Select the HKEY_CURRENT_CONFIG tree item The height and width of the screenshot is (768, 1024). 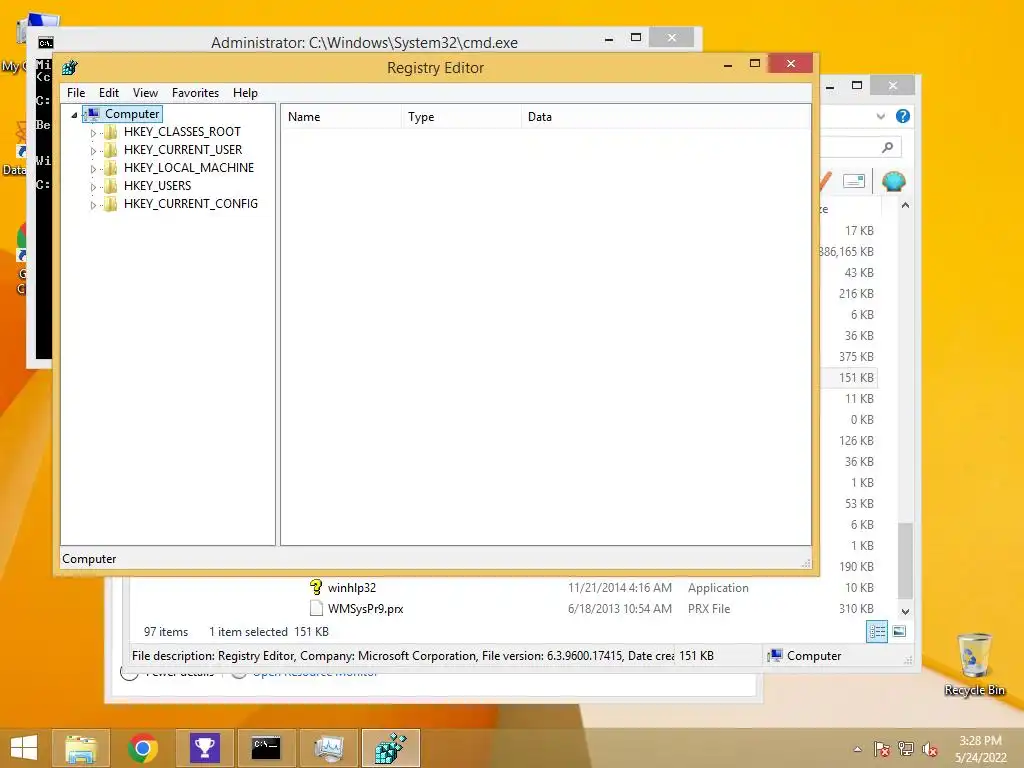click(191, 204)
